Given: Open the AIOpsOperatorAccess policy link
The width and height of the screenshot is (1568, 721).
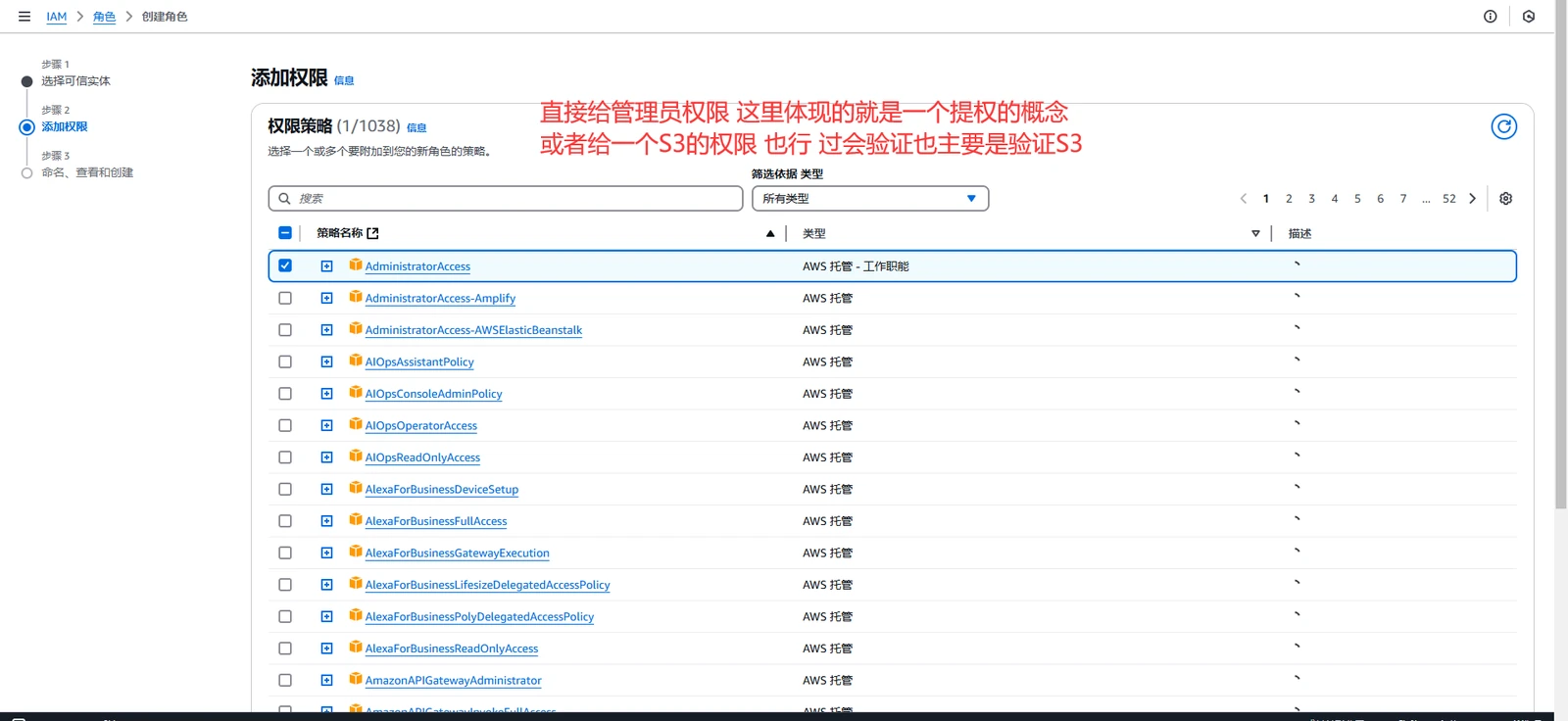Looking at the screenshot, I should pyautogui.click(x=421, y=426).
